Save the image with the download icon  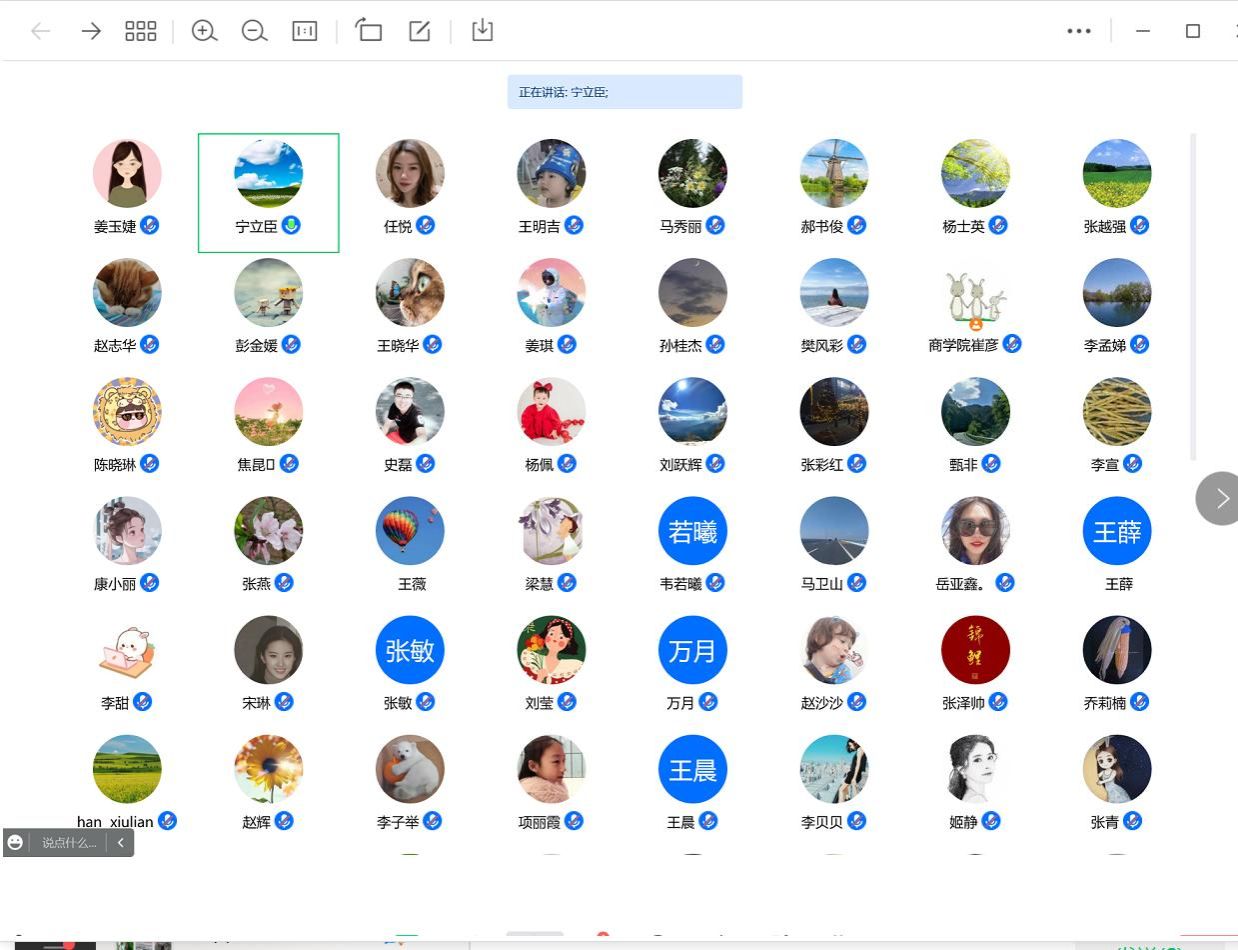(482, 31)
